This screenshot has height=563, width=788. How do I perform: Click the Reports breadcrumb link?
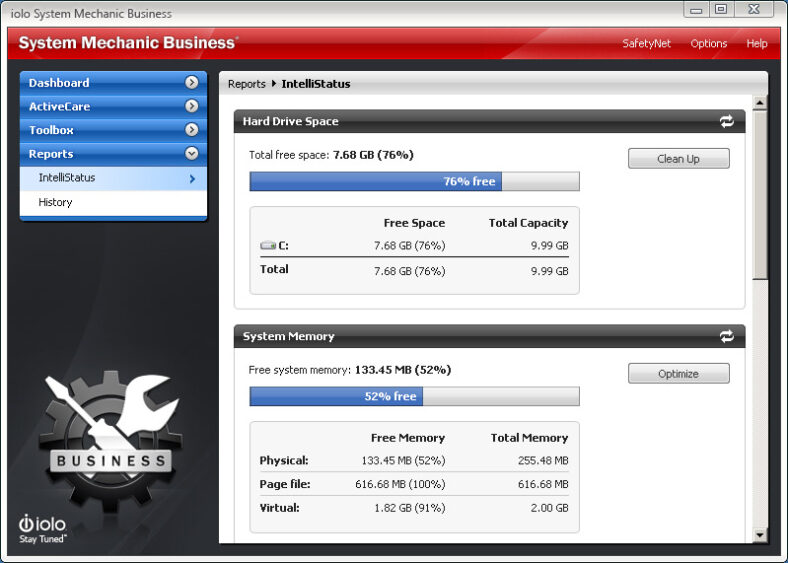246,84
